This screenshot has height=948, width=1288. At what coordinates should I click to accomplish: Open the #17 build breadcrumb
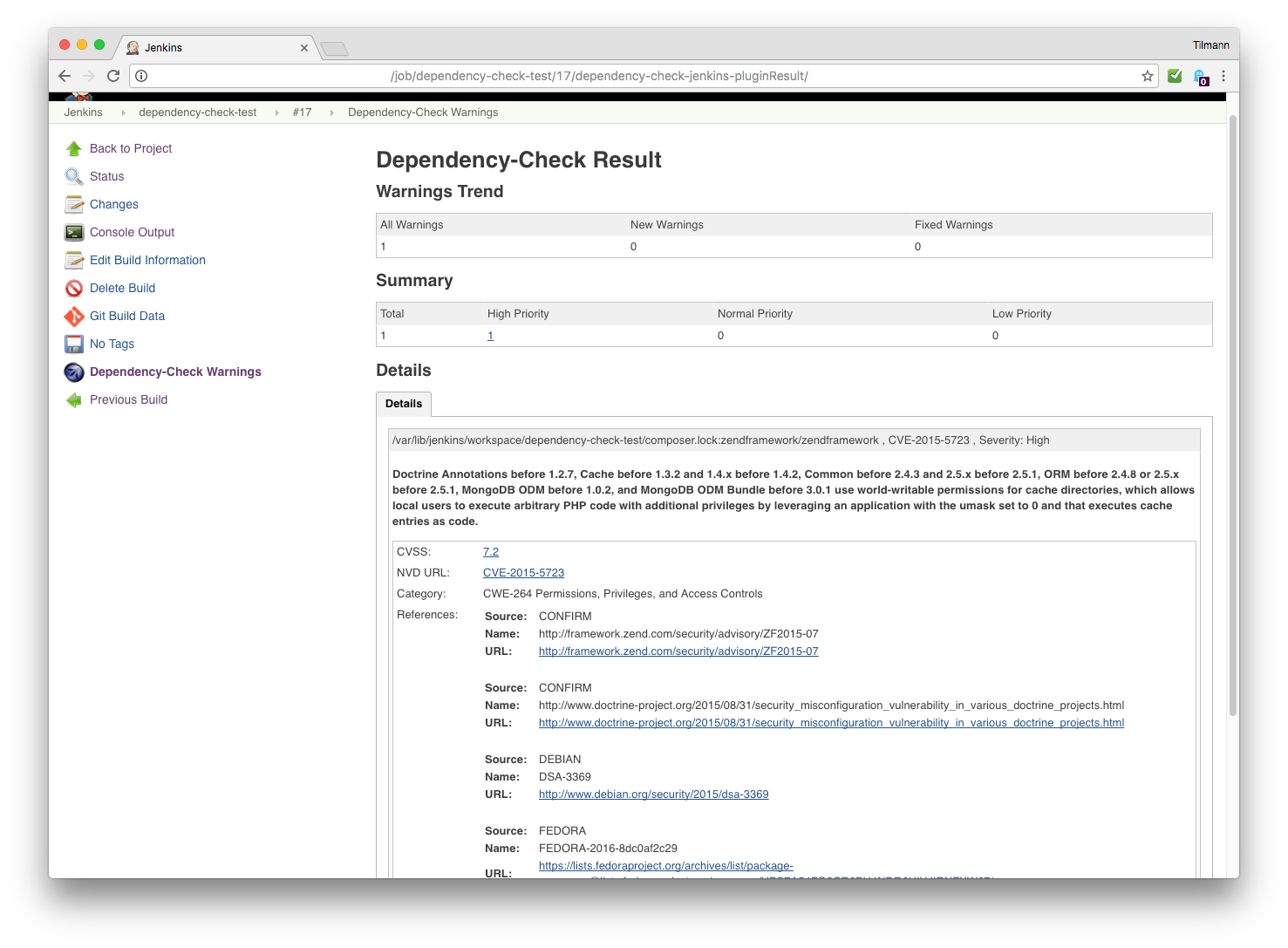click(x=302, y=113)
